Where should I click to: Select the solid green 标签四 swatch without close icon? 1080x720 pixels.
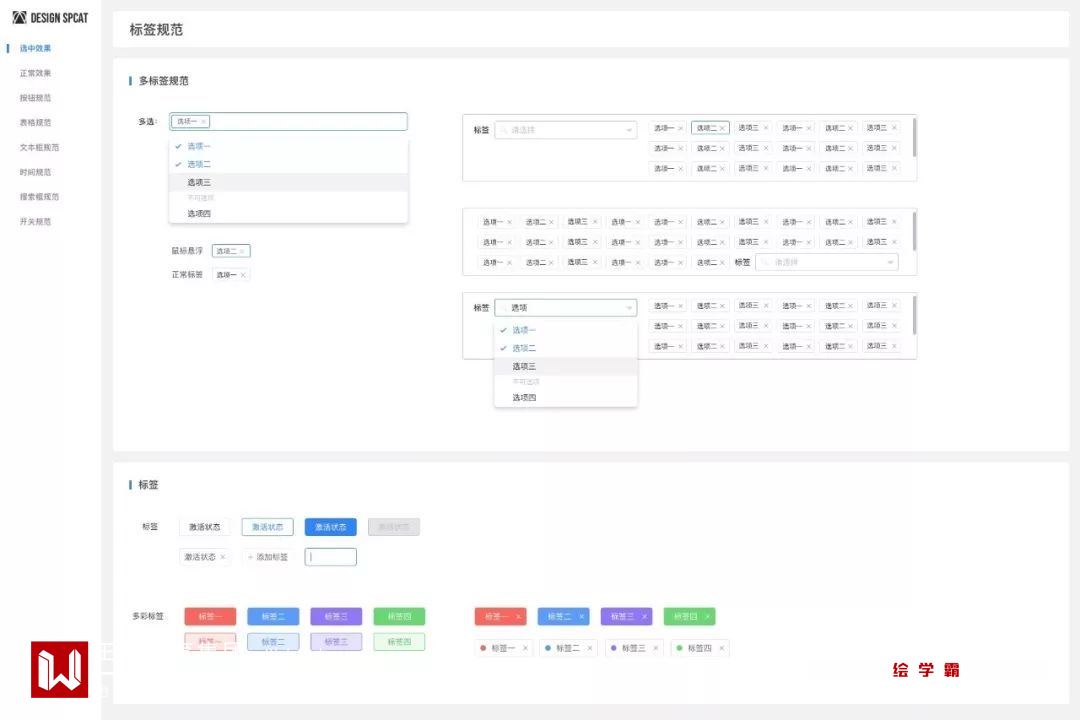pyautogui.click(x=399, y=617)
